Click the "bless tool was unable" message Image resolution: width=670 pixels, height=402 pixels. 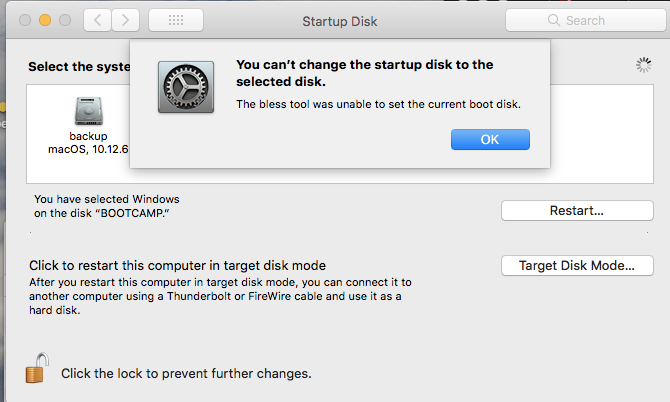point(378,104)
